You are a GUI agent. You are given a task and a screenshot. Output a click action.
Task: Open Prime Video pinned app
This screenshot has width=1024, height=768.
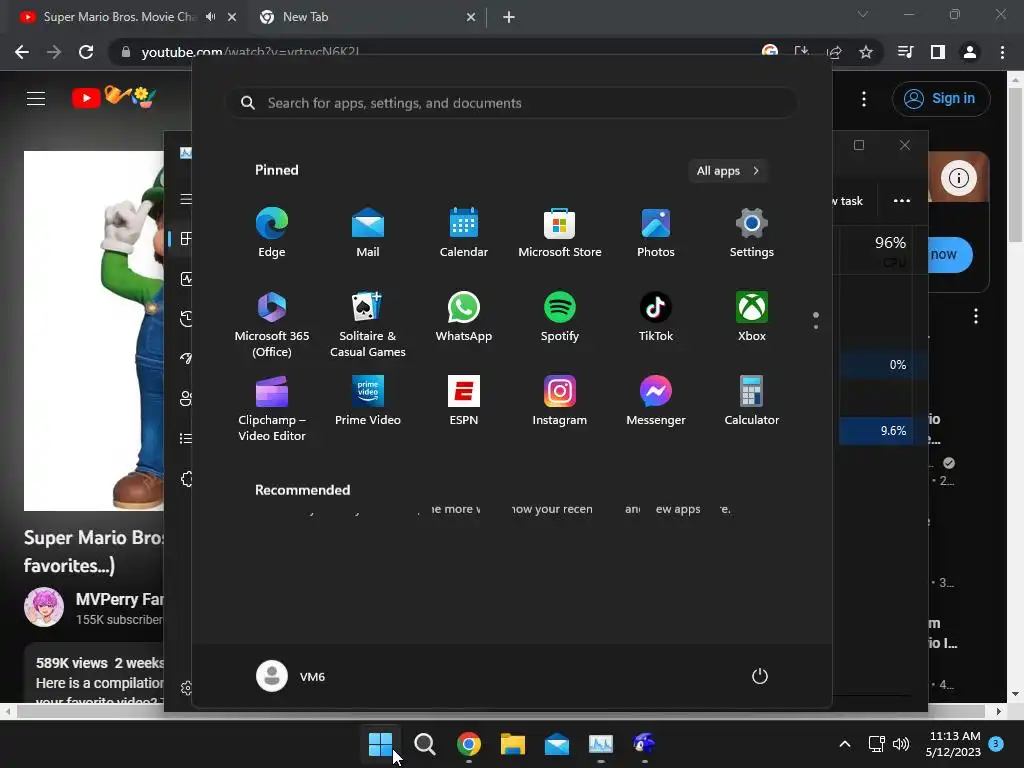tap(368, 401)
